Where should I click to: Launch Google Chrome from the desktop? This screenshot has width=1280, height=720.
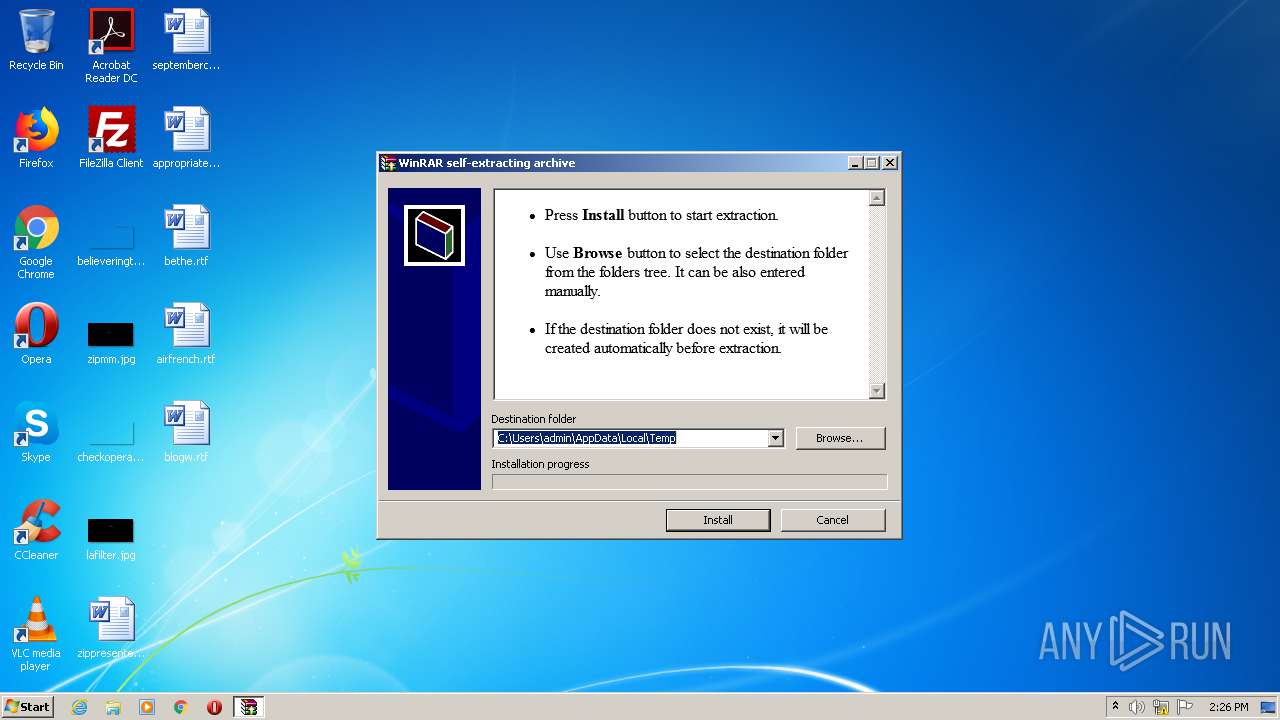point(36,242)
